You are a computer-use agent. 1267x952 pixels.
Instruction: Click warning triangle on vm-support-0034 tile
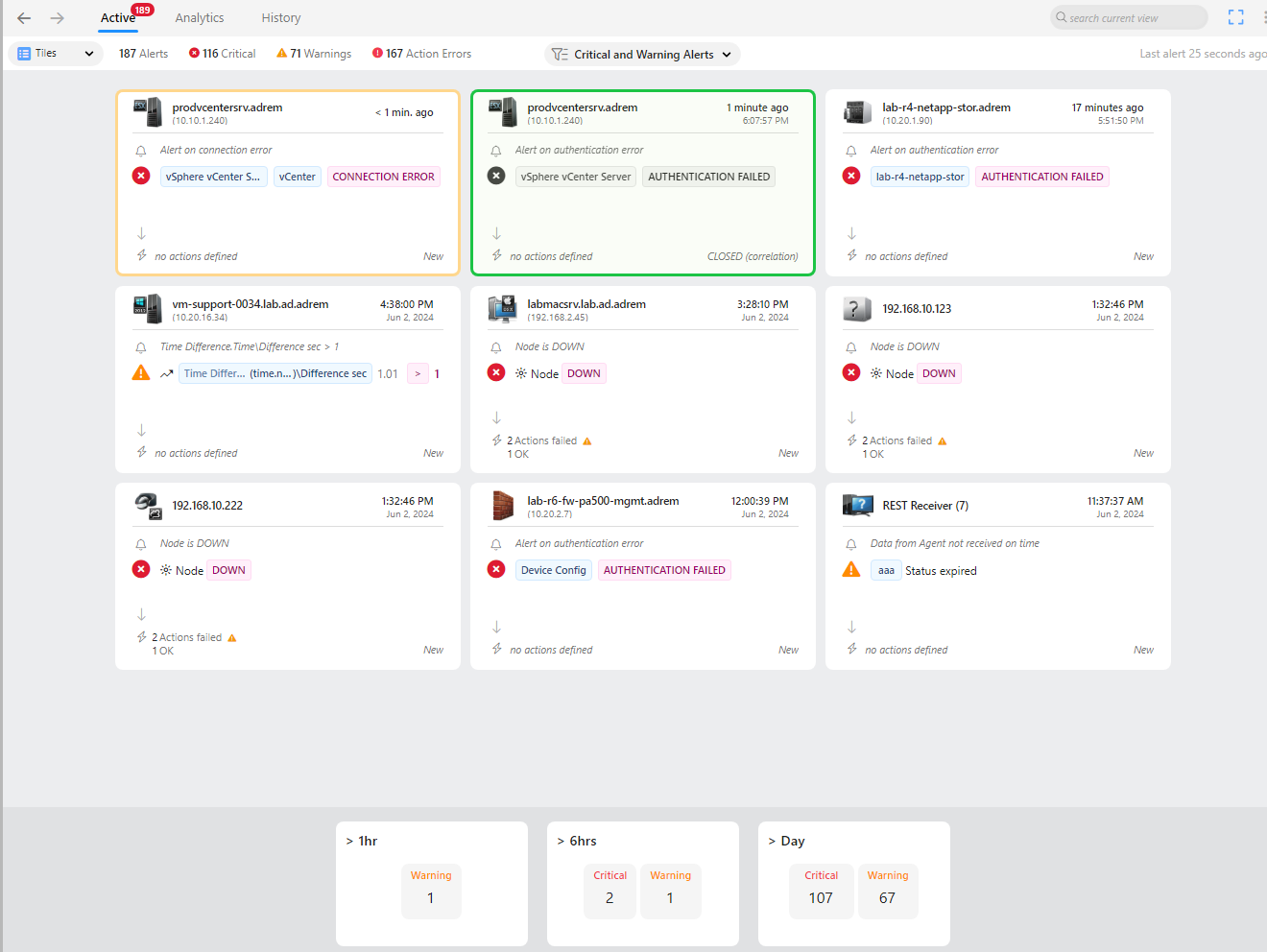[x=141, y=372]
